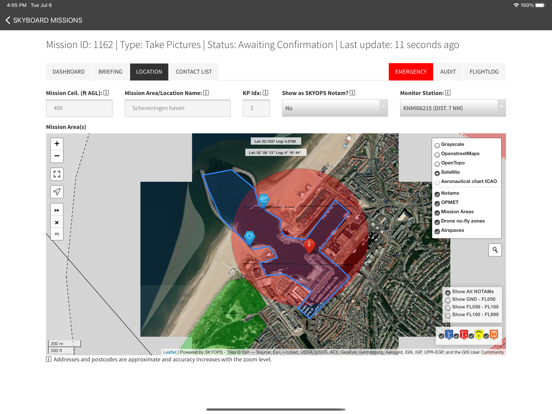This screenshot has height=414, width=552.
Task: Tap the red map marker in the harbor
Action: 309,246
